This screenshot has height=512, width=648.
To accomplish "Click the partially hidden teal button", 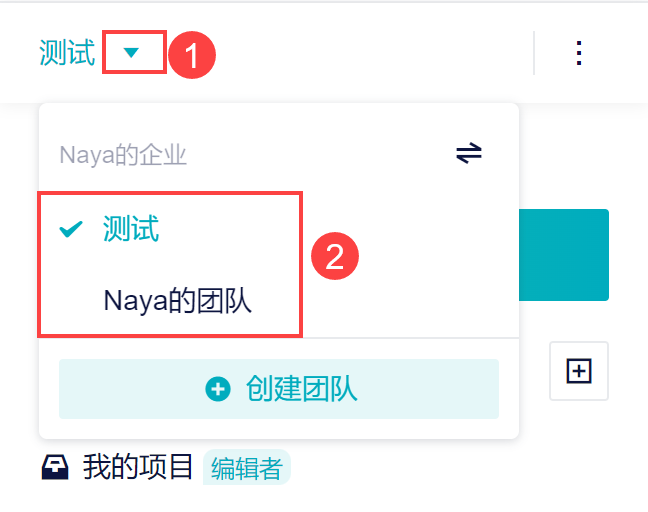I will click(564, 254).
